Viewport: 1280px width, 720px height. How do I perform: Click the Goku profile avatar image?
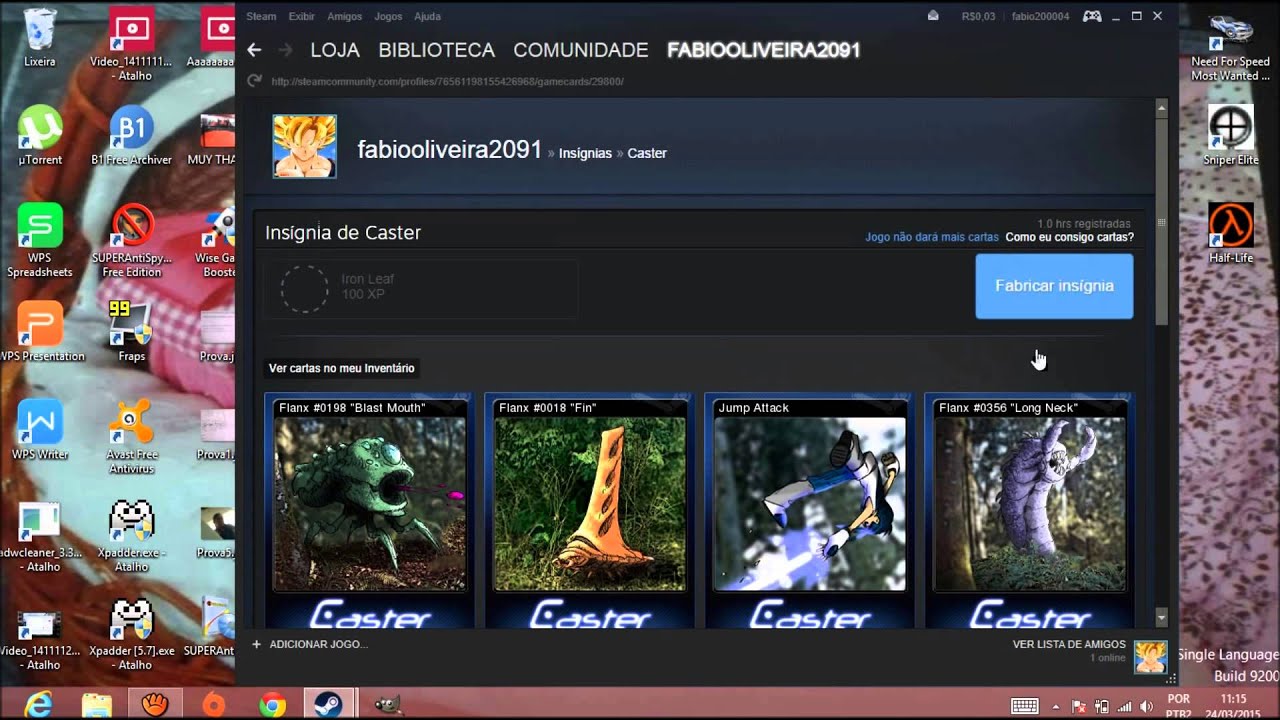305,146
